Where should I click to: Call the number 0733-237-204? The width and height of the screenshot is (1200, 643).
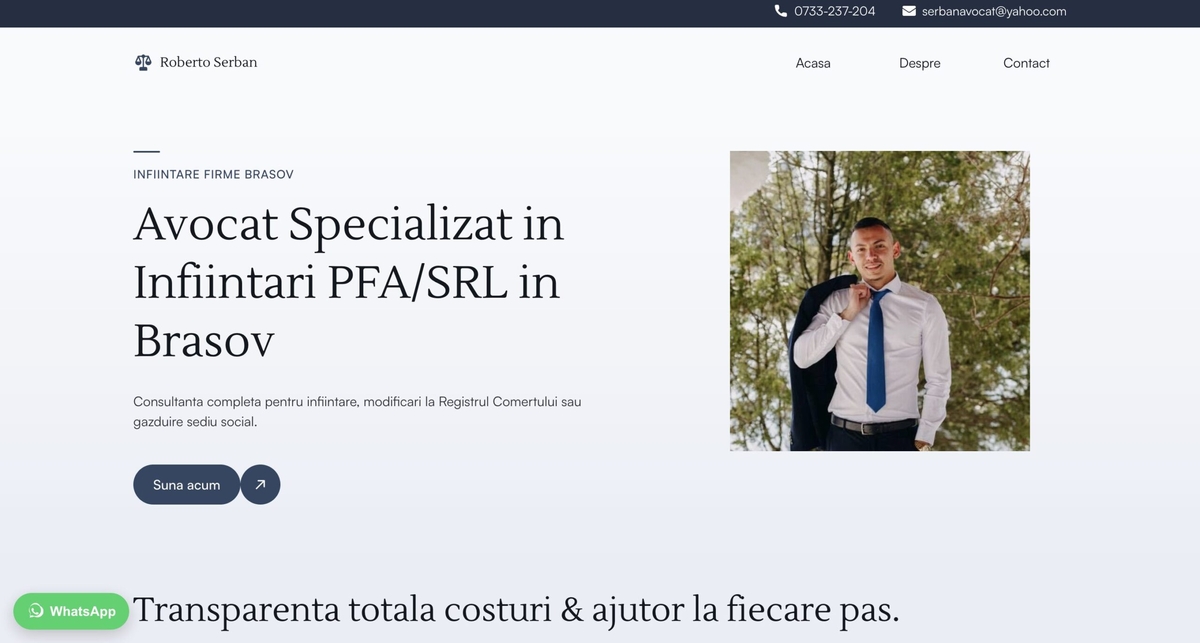click(x=834, y=11)
